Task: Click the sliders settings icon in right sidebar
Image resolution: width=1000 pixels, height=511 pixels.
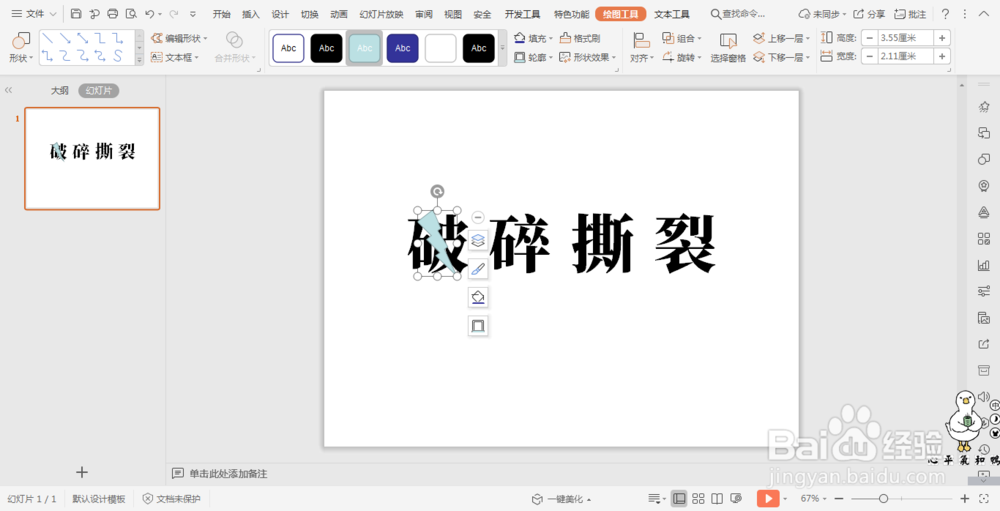Action: pyautogui.click(x=983, y=291)
